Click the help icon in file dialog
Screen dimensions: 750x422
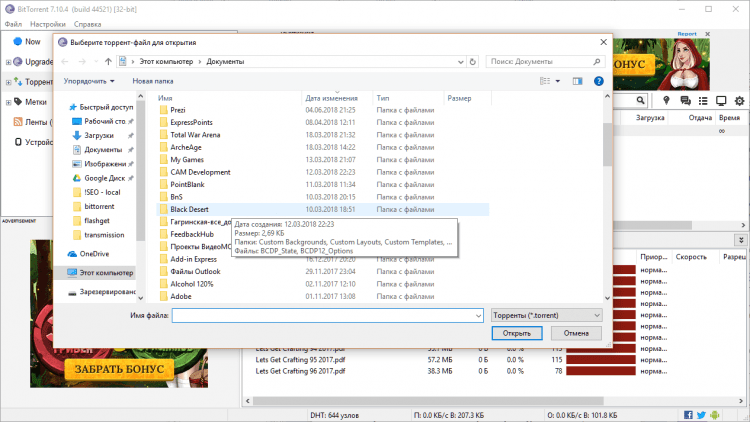point(598,80)
